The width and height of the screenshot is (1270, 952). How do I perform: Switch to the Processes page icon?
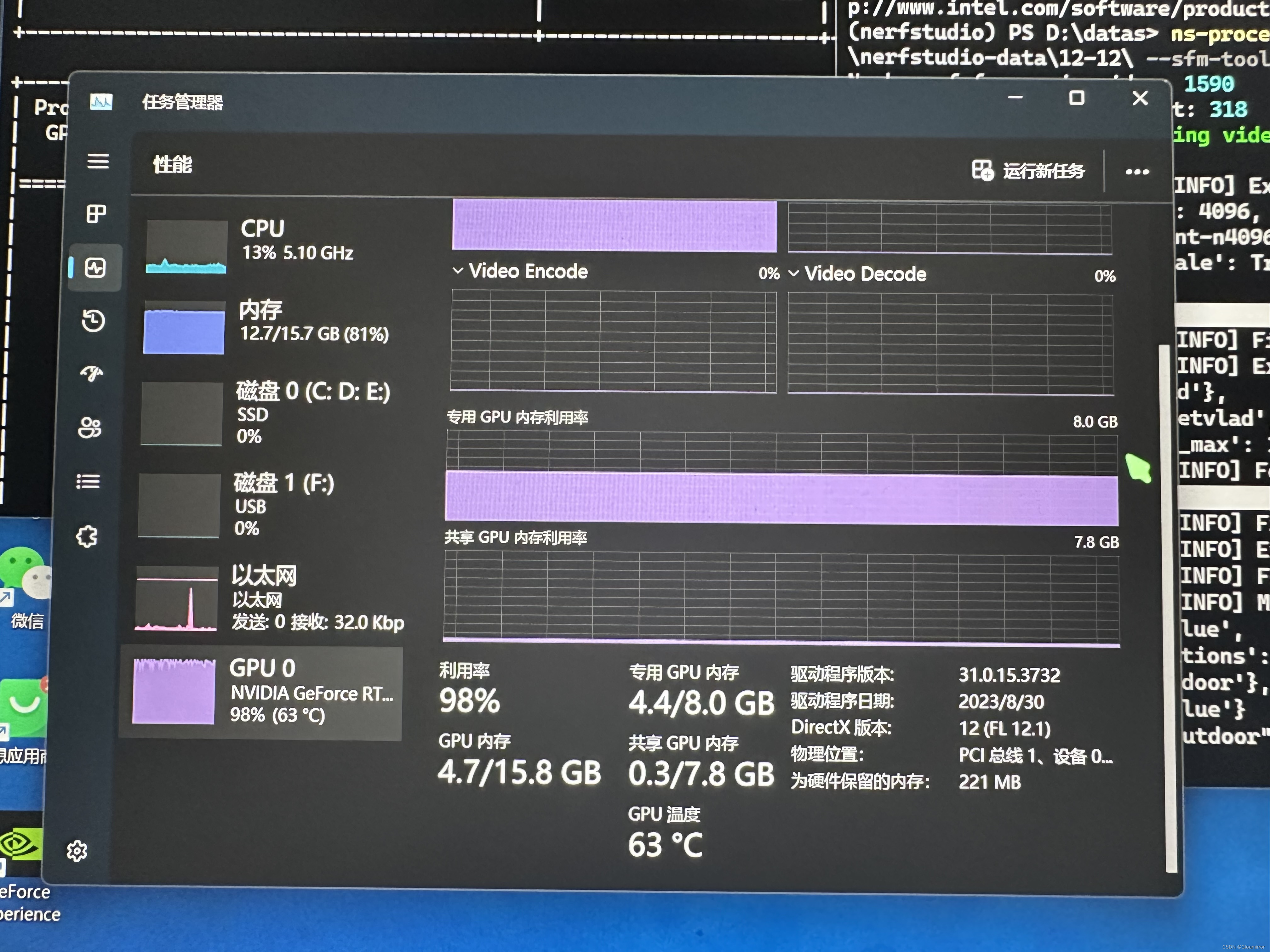96,214
